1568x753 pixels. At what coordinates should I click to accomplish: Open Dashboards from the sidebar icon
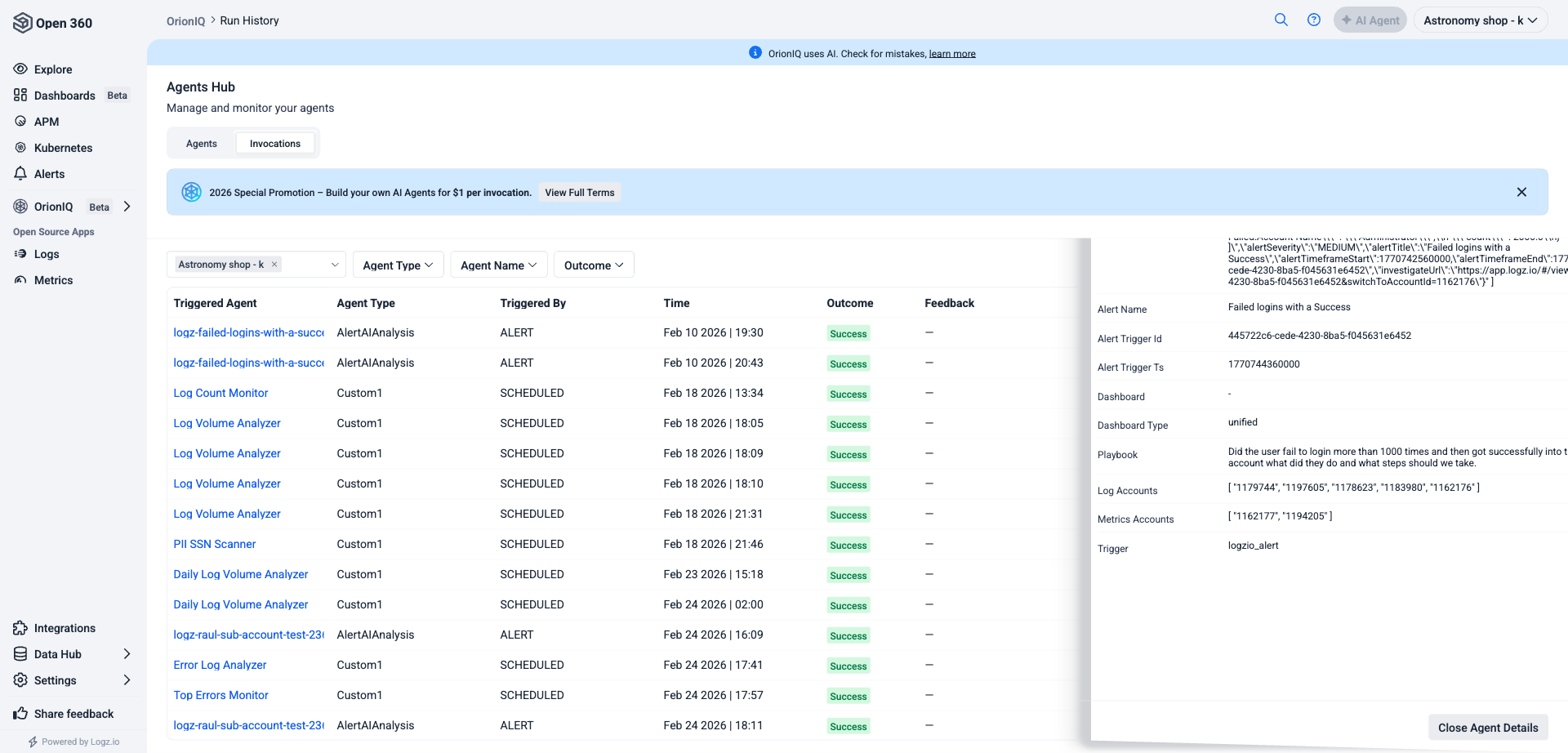[x=20, y=96]
